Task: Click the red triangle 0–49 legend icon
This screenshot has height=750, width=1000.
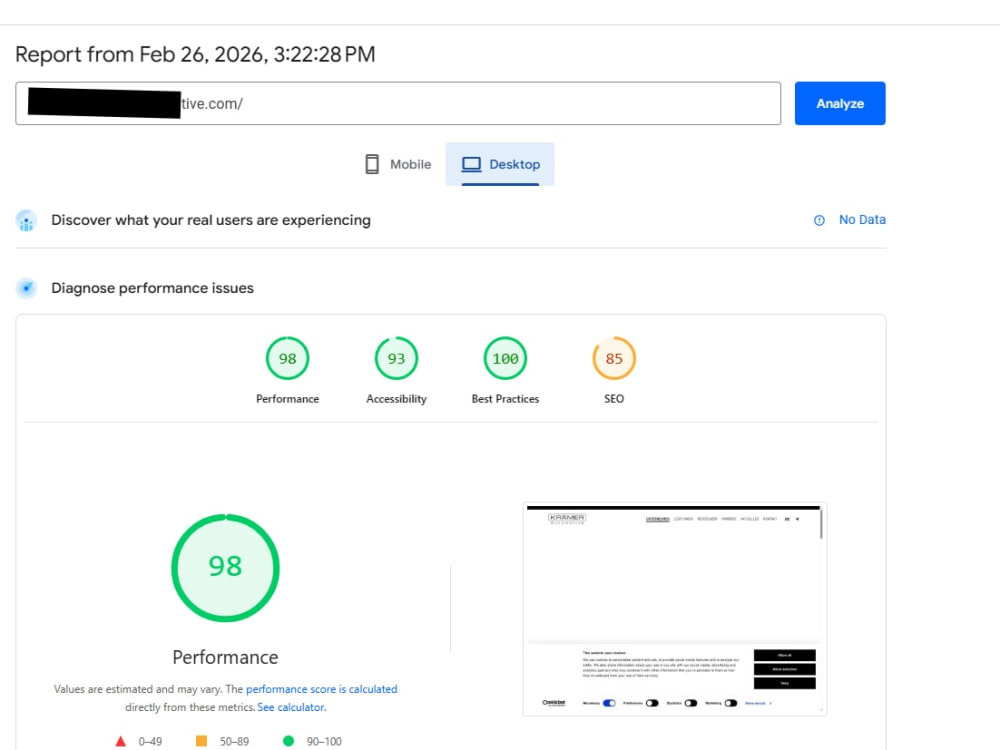Action: click(x=121, y=741)
